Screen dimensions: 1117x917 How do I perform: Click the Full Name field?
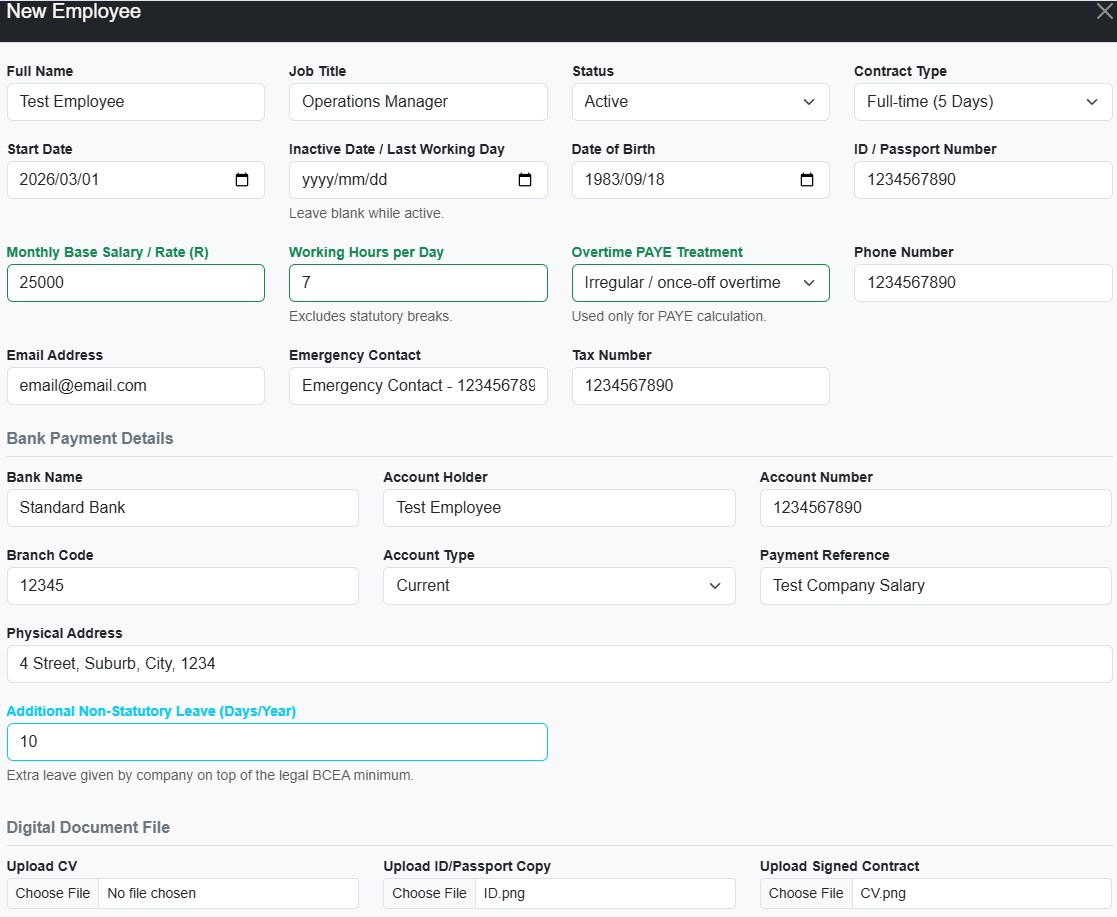tap(135, 102)
